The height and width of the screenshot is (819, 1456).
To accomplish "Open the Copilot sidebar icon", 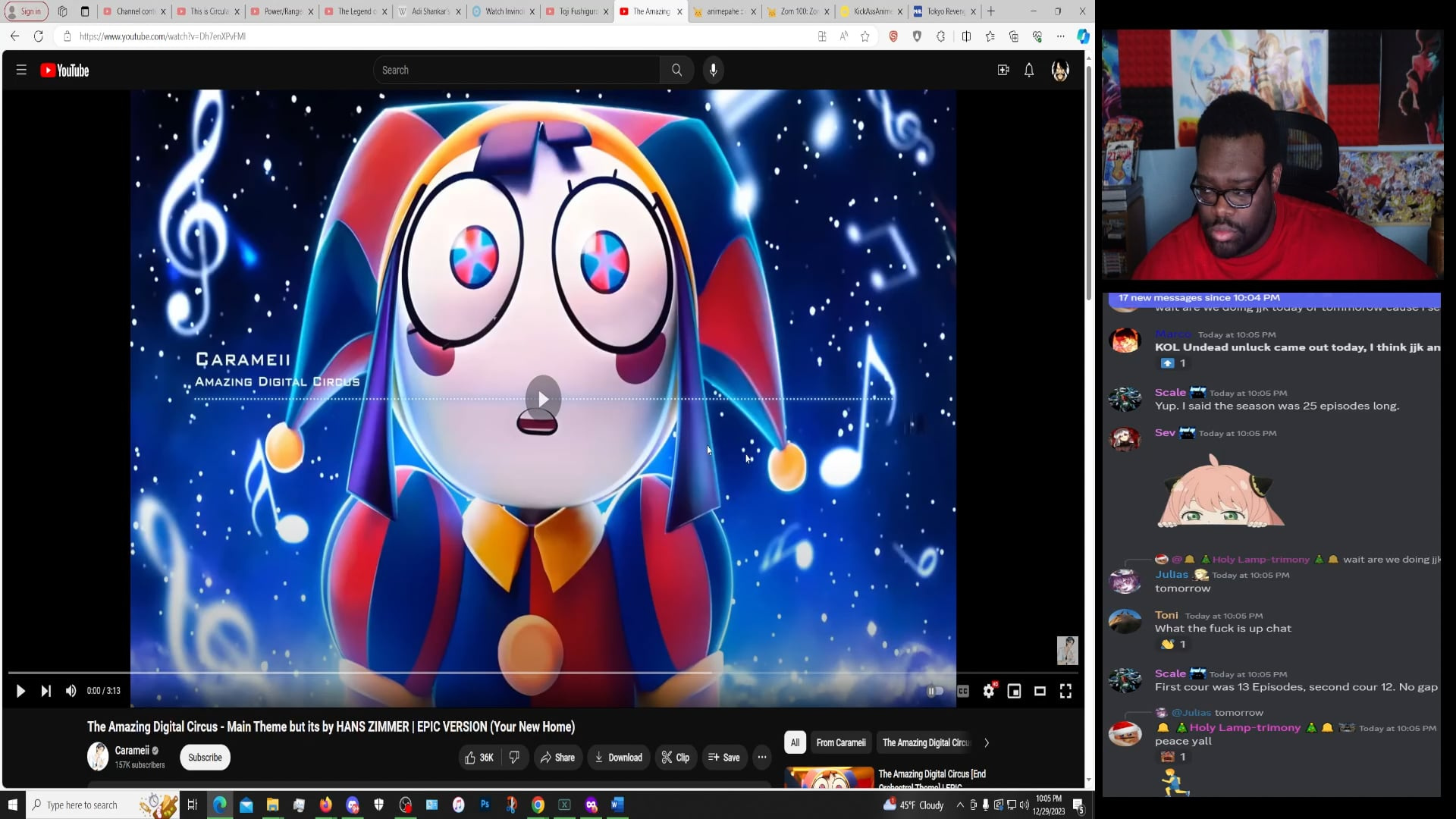I will coord(1083,36).
